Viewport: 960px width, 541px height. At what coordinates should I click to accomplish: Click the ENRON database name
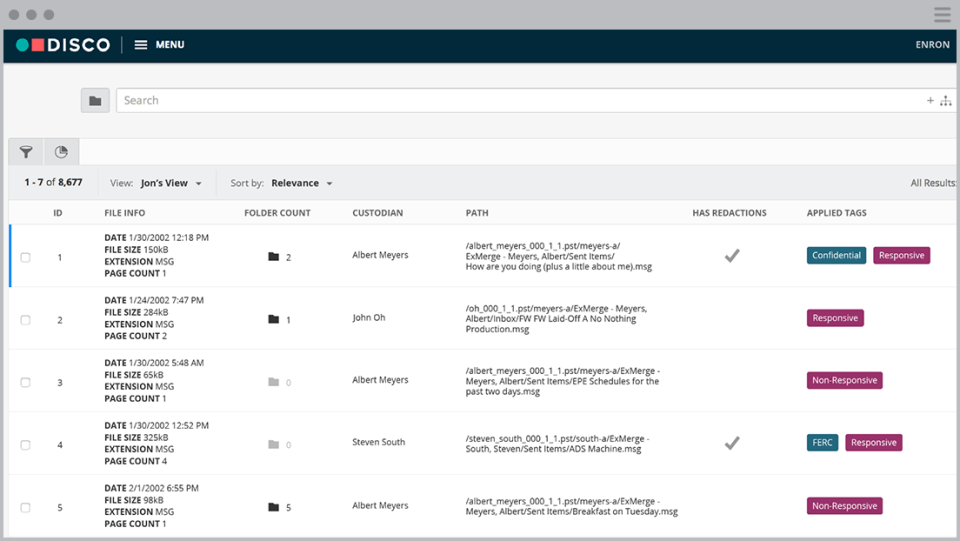(932, 45)
